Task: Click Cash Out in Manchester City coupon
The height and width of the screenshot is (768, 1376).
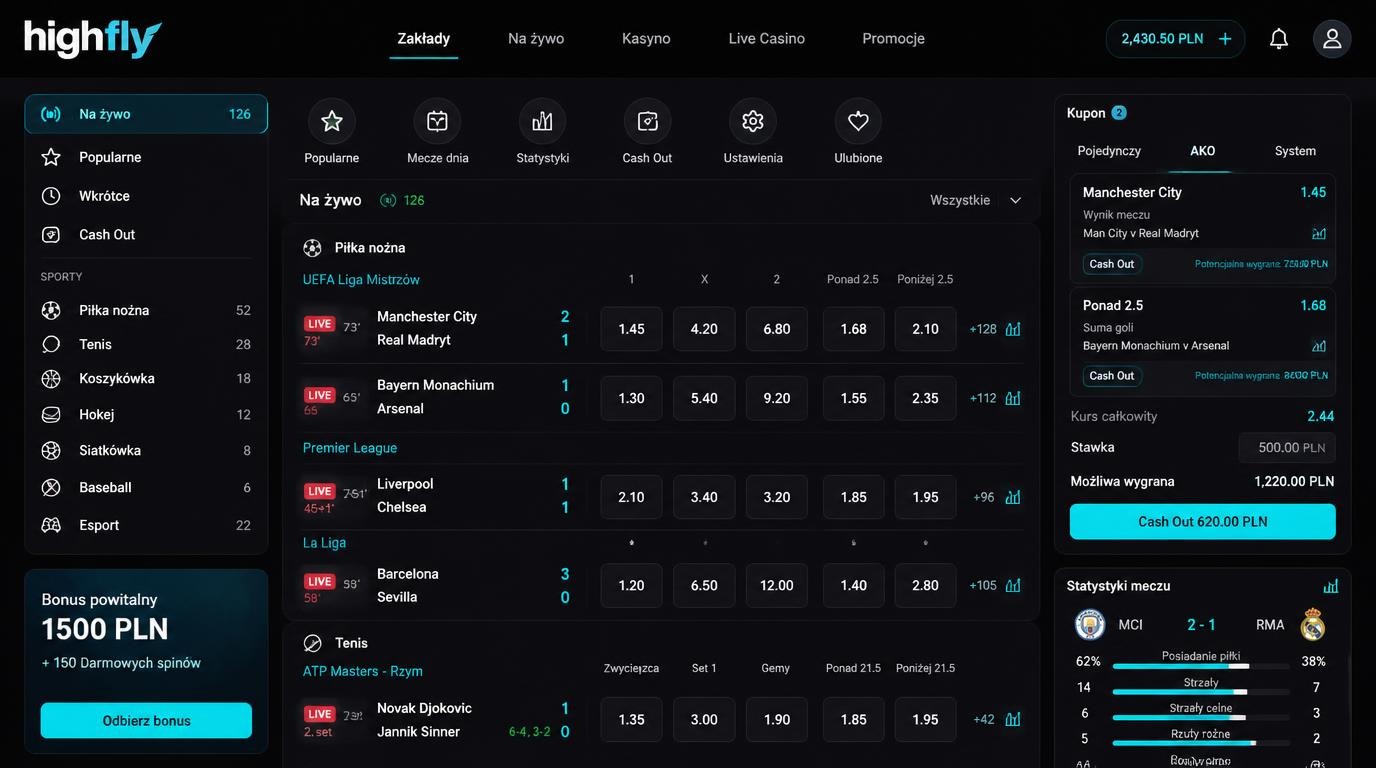Action: [x=1112, y=264]
